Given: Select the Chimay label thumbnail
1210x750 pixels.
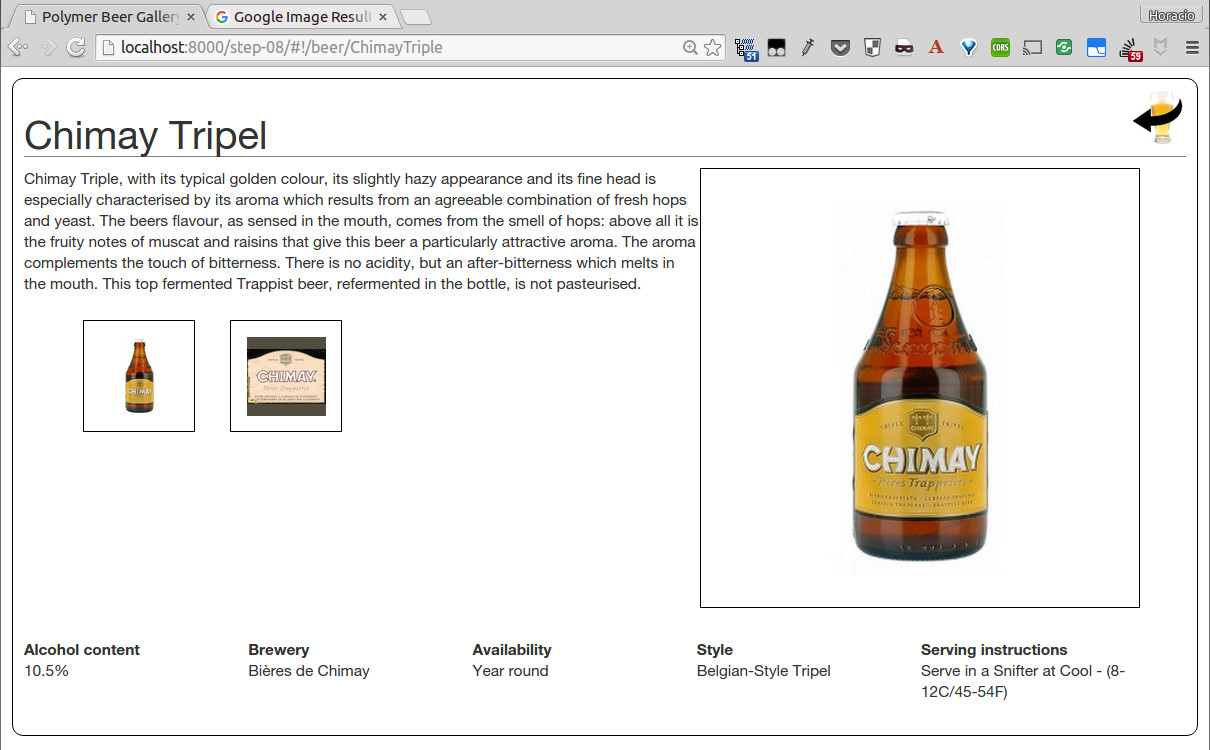Looking at the screenshot, I should coord(286,376).
